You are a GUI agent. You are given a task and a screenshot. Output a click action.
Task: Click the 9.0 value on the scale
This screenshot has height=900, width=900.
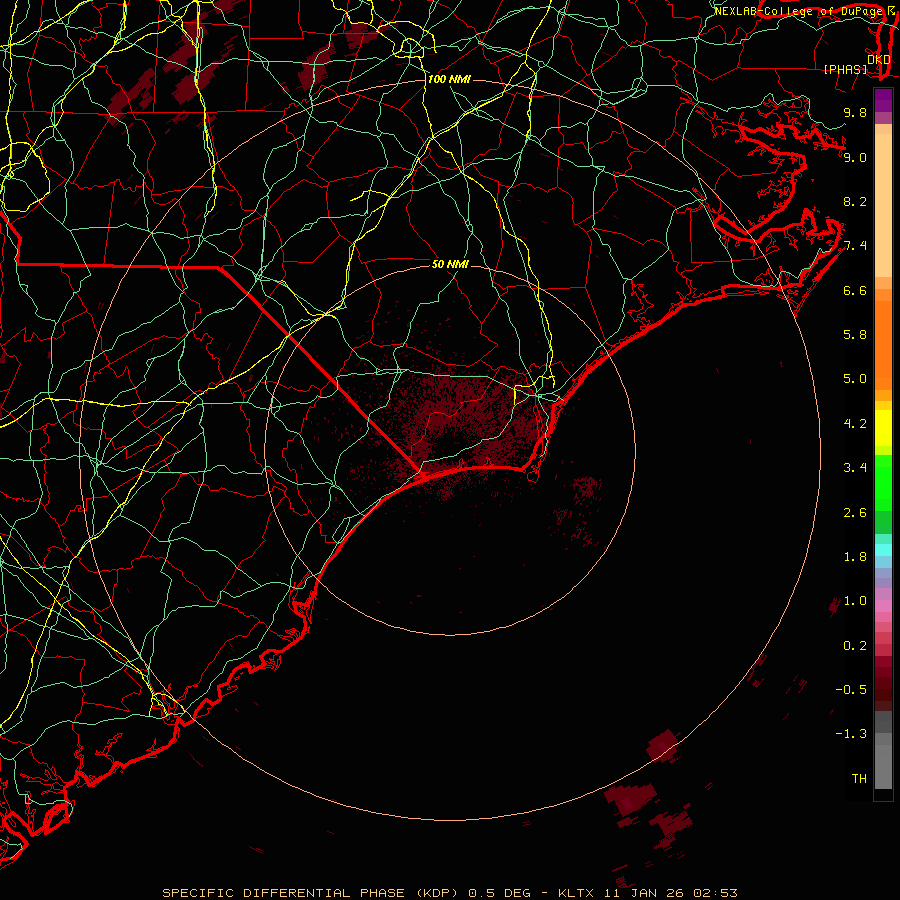click(855, 157)
